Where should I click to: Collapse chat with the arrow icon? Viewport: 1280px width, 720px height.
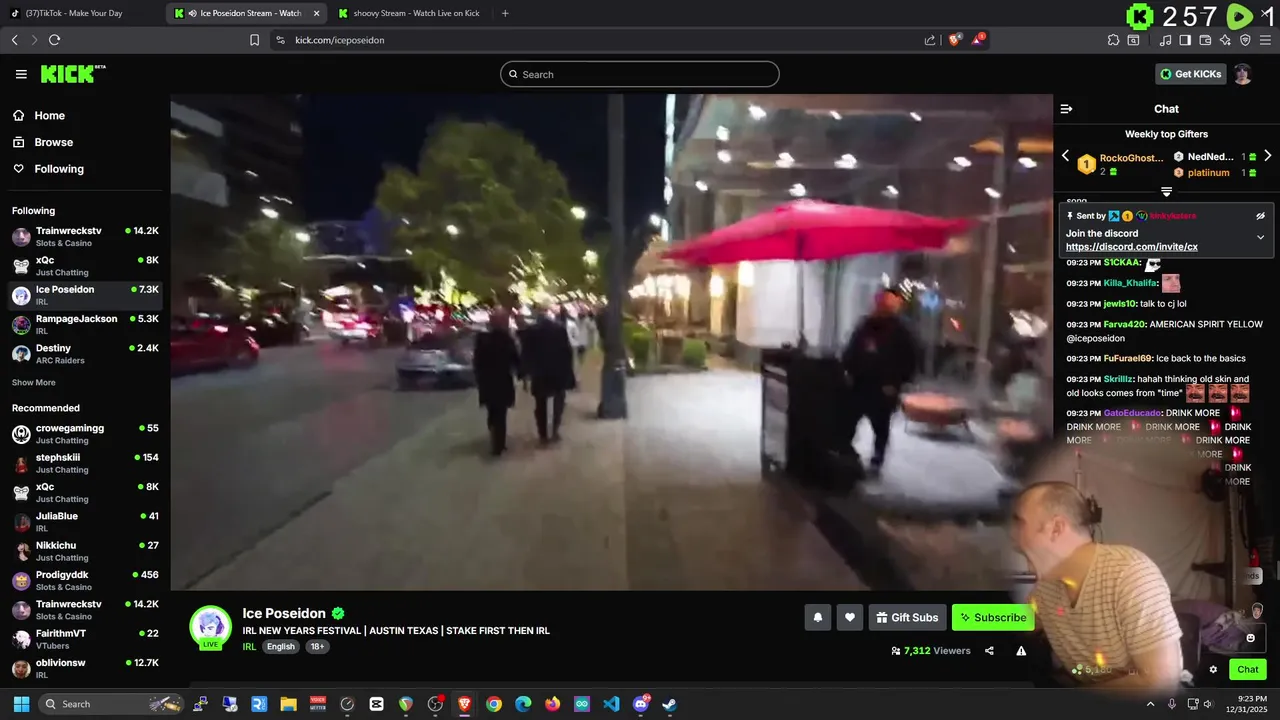click(1066, 109)
